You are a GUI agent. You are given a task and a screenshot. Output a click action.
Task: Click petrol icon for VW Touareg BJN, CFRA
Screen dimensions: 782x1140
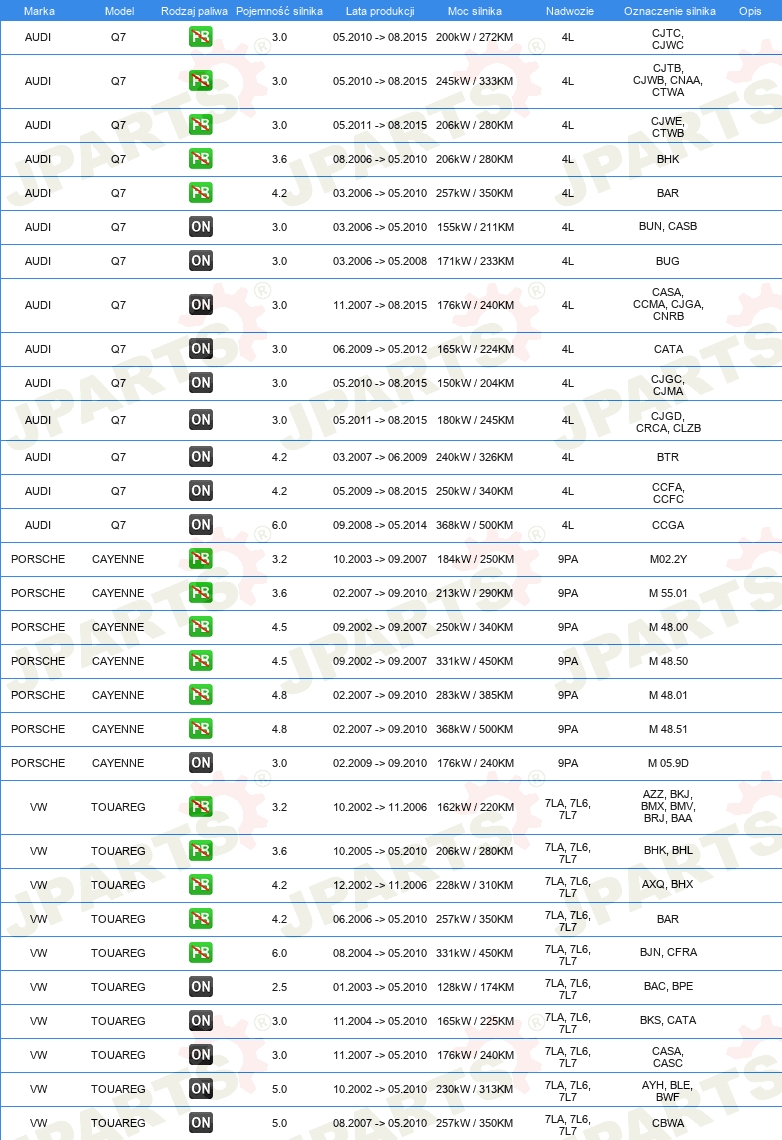(201, 952)
